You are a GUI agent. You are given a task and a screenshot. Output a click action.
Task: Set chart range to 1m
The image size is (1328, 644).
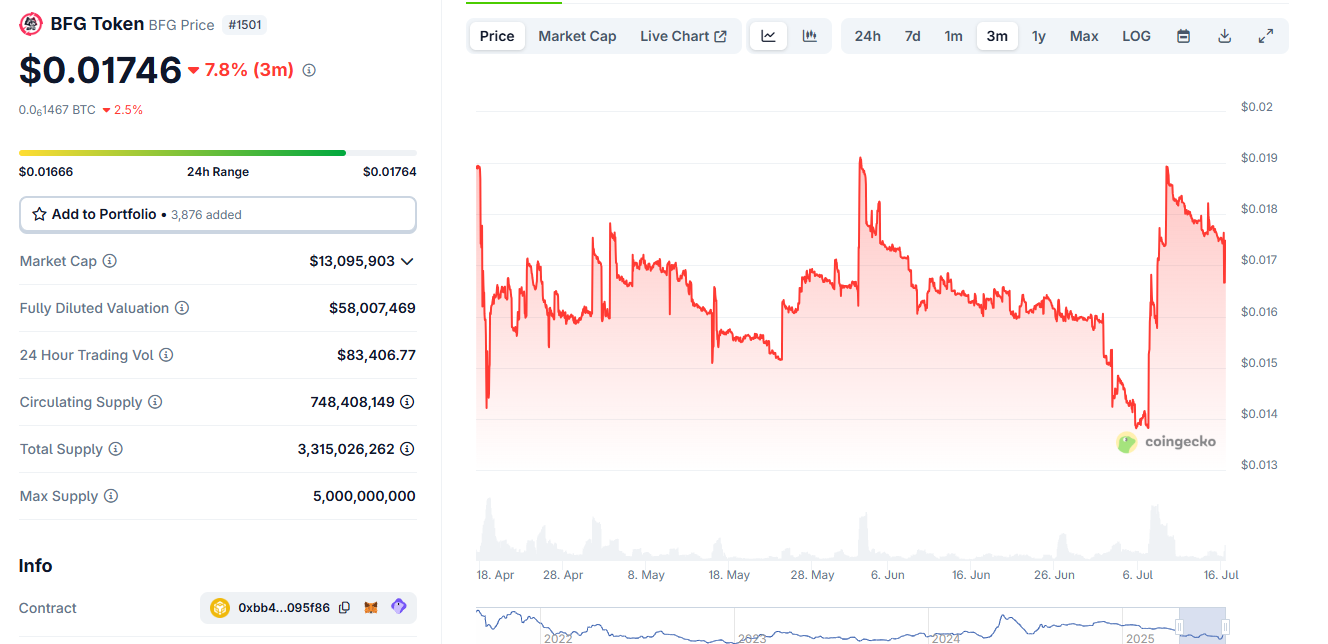953,36
